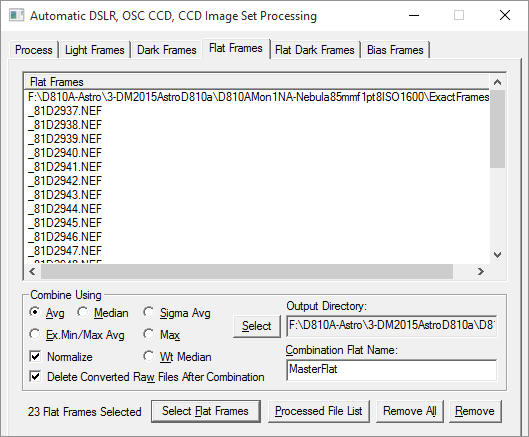The width and height of the screenshot is (529, 437).
Task: Click the Select Flat Frames button
Action: [205, 411]
